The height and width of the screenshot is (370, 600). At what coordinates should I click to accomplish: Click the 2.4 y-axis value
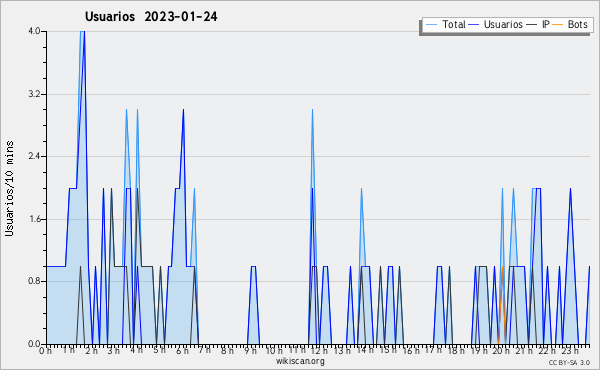pos(34,156)
